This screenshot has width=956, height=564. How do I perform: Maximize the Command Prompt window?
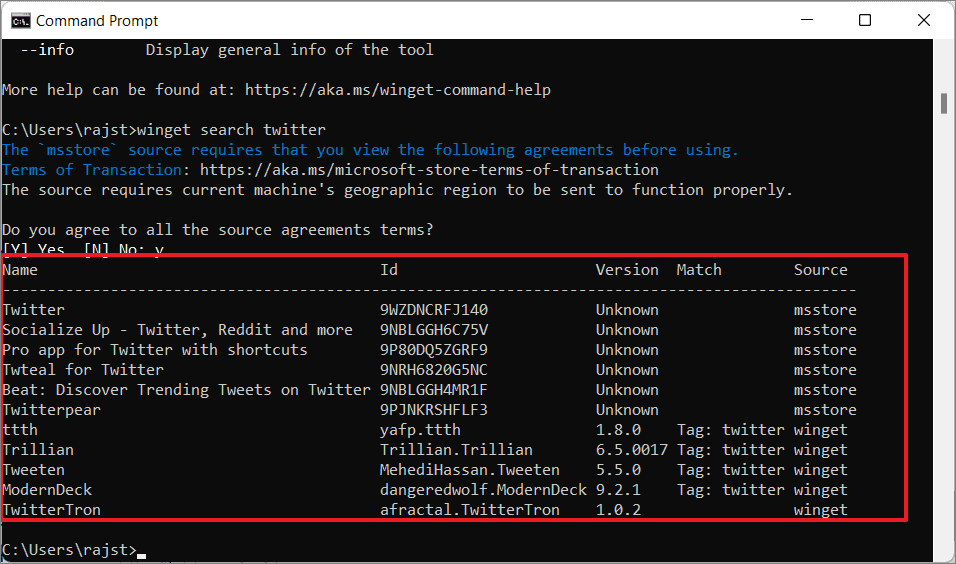pos(865,20)
